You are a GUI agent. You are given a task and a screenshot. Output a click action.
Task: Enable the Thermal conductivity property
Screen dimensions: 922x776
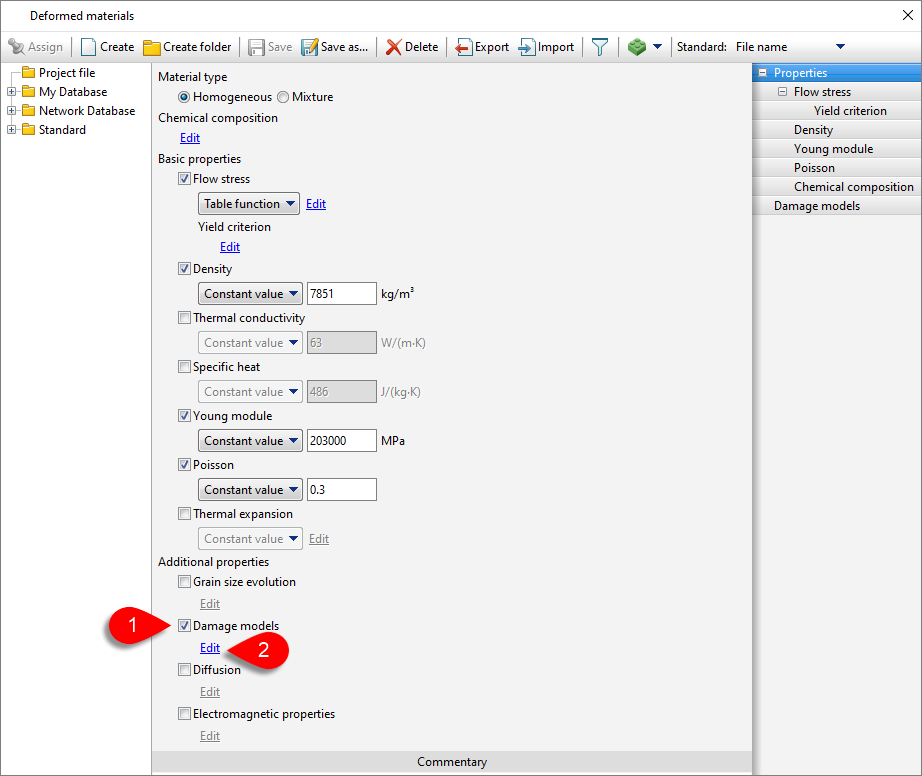184,317
